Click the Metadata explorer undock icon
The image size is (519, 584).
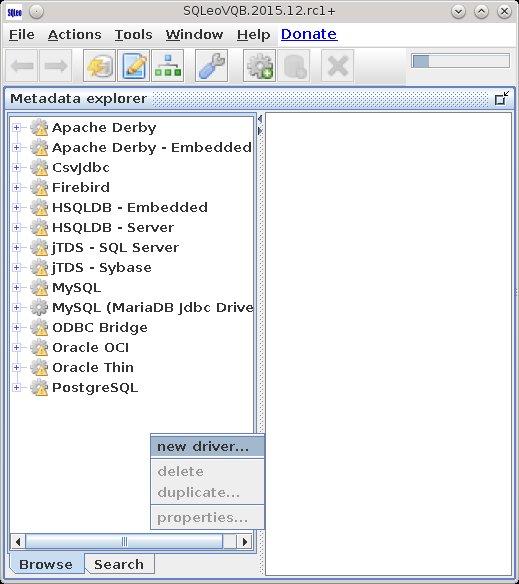(501, 98)
